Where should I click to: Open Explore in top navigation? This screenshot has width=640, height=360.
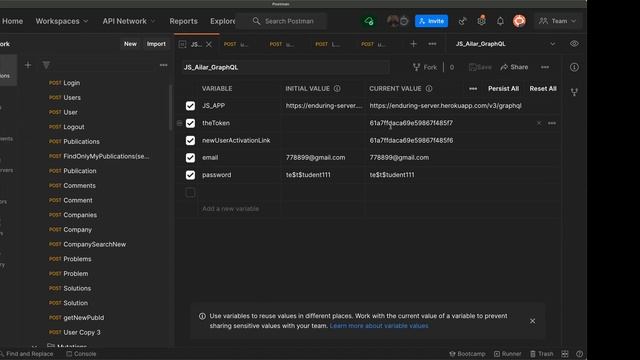[x=222, y=21]
